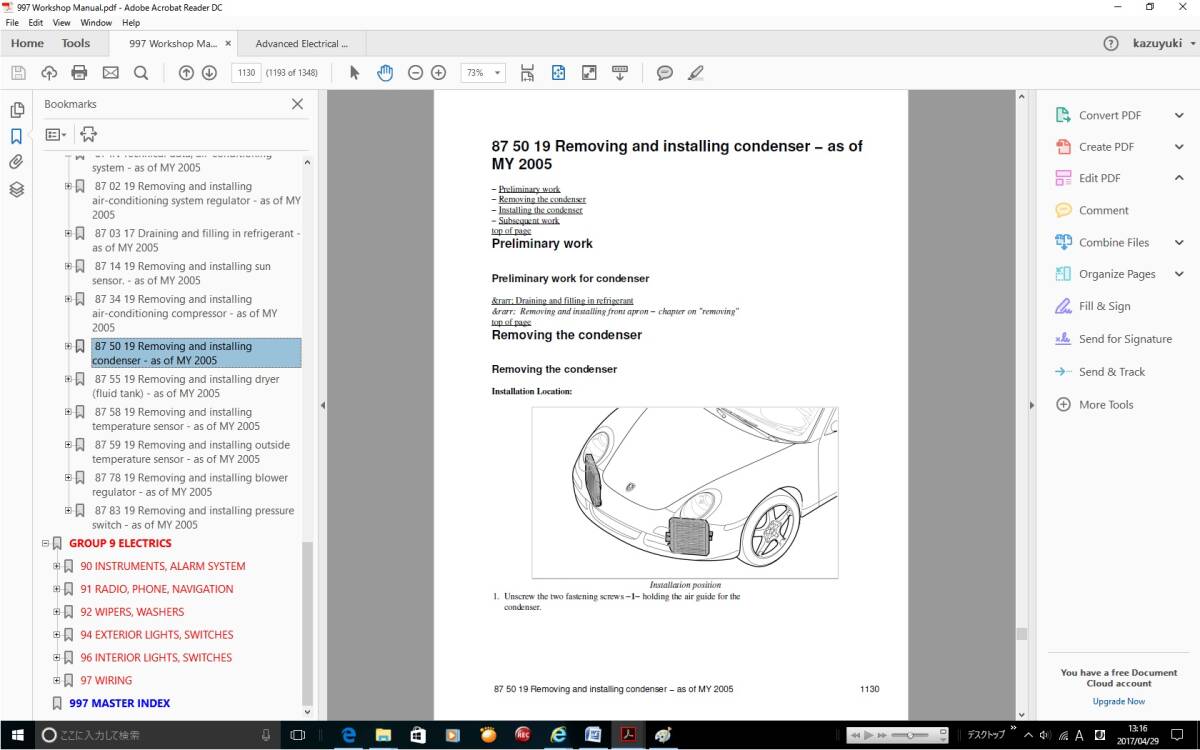The image size is (1200, 750).
Task: Switch to the Tools tab
Action: [76, 43]
